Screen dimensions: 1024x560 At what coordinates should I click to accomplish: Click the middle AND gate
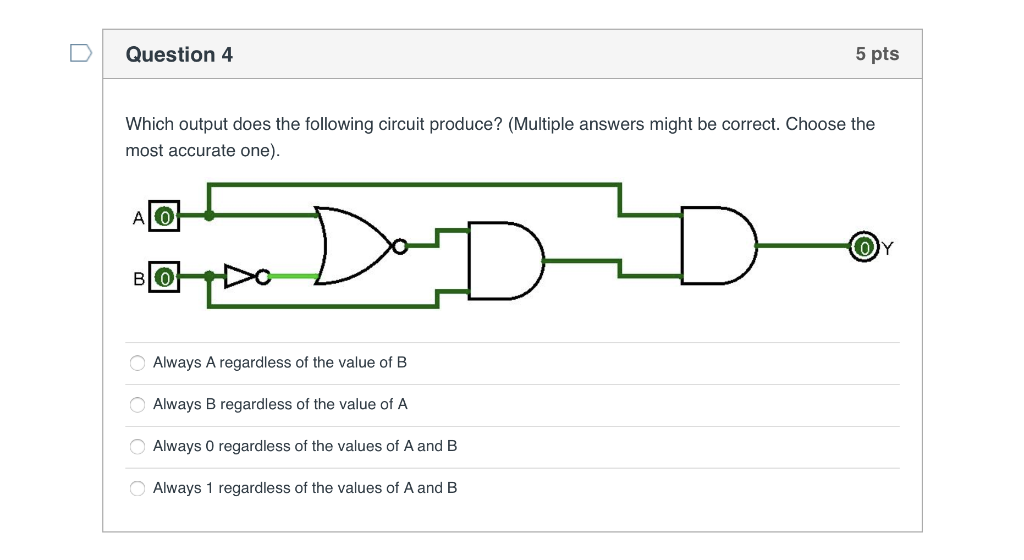tap(505, 260)
